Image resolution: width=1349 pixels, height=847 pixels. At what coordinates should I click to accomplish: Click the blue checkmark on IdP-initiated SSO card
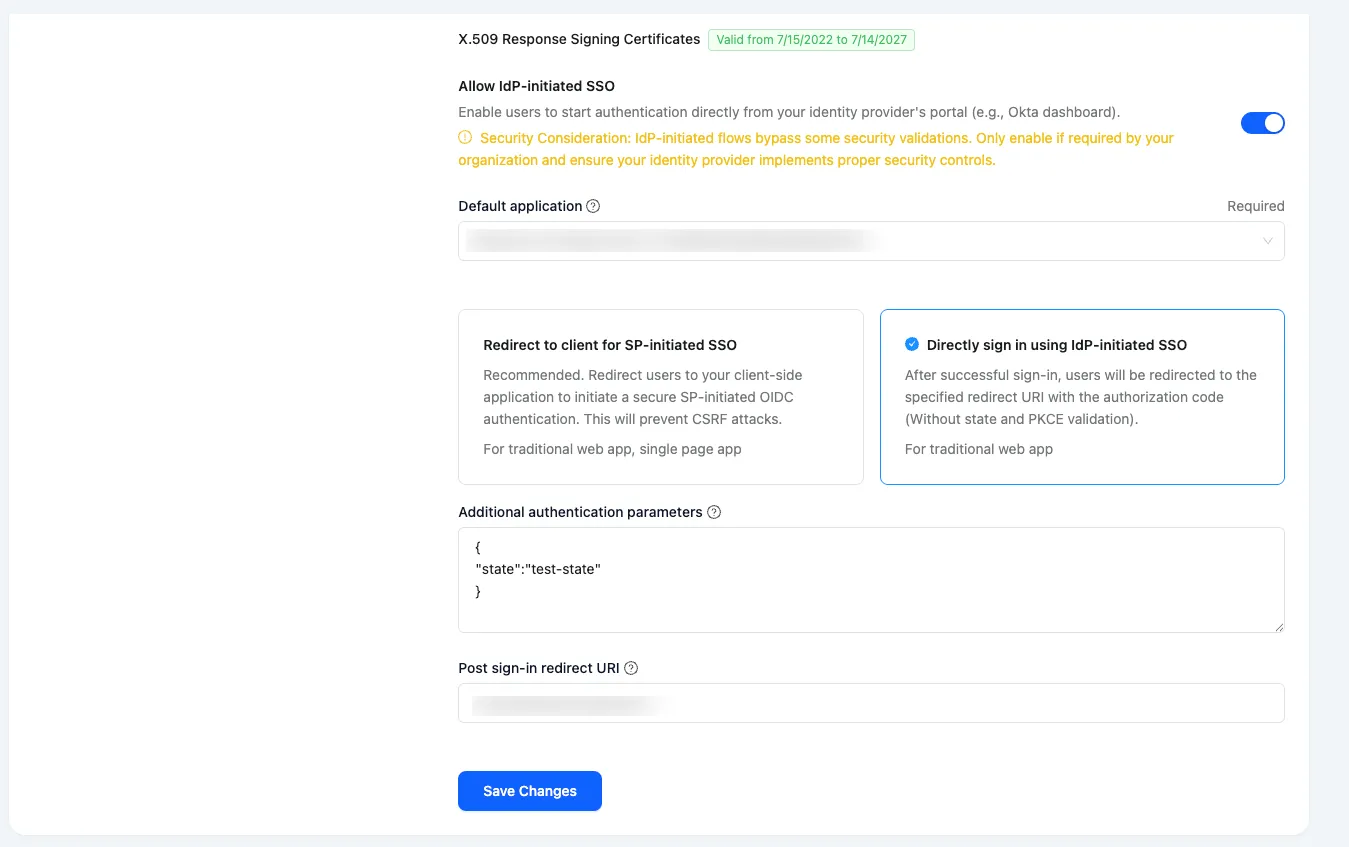(911, 343)
